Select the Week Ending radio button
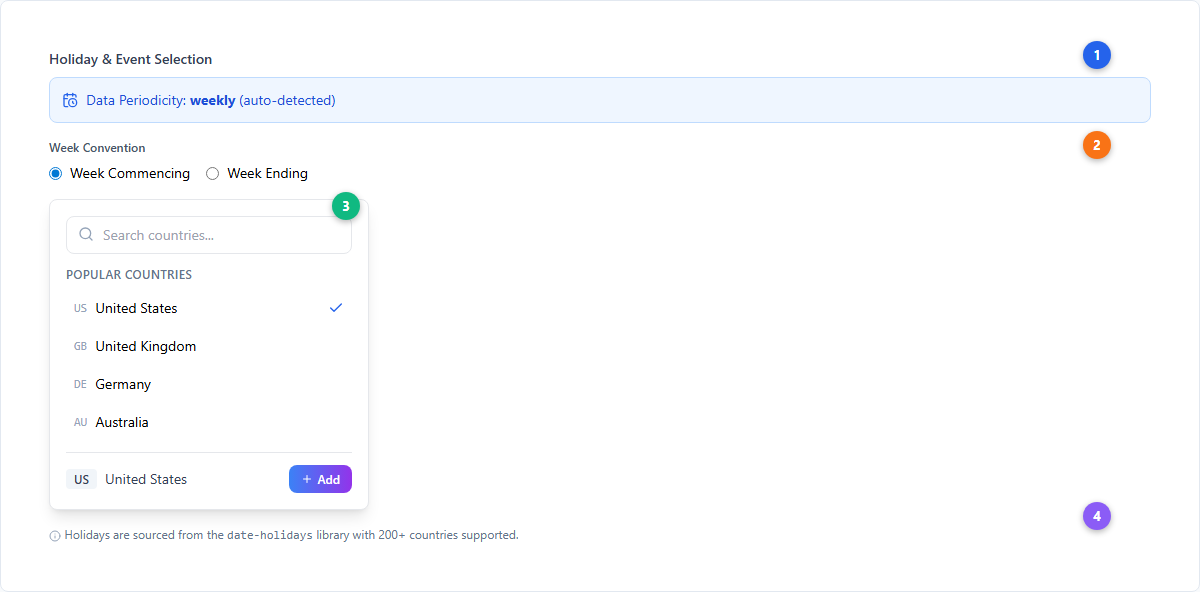 pyautogui.click(x=212, y=173)
